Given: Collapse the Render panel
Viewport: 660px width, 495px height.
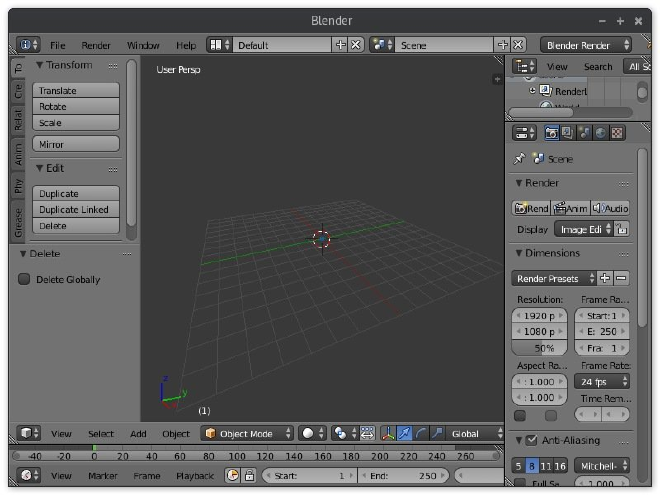Looking at the screenshot, I should 519,183.
